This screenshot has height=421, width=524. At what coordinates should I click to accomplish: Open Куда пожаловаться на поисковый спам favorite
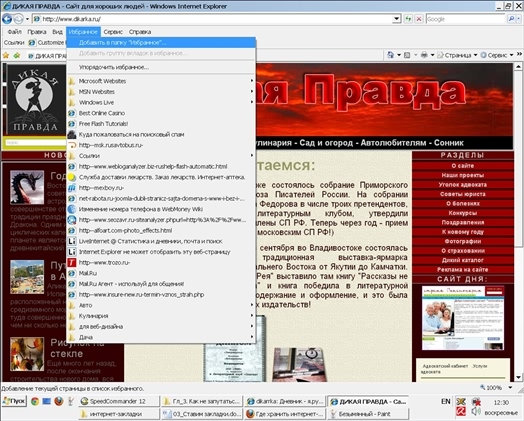(x=161, y=135)
